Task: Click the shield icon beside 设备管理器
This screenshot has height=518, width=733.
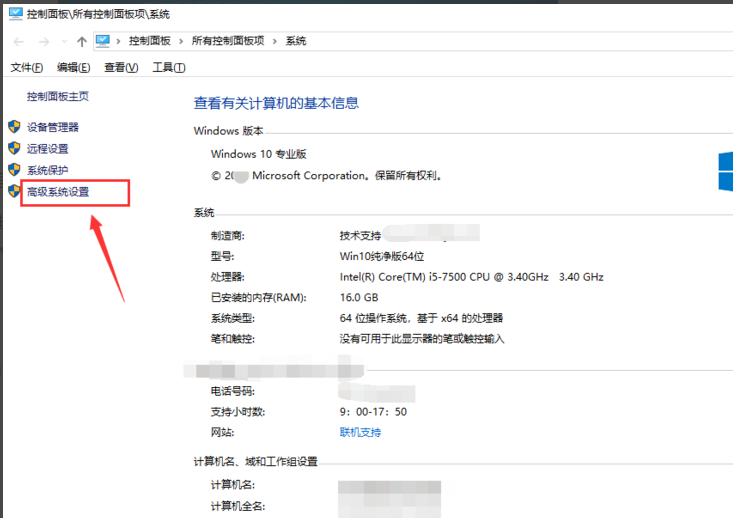Action: tap(14, 127)
